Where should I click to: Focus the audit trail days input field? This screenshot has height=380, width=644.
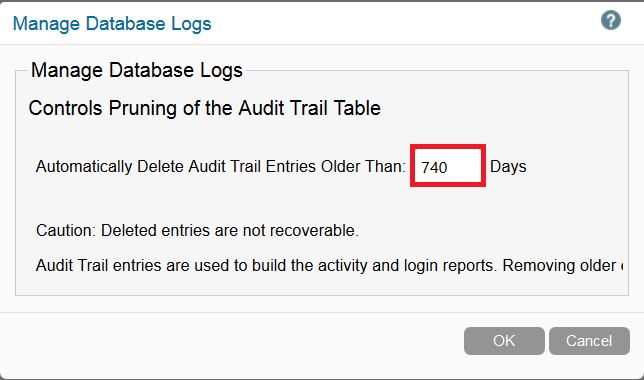pyautogui.click(x=448, y=166)
